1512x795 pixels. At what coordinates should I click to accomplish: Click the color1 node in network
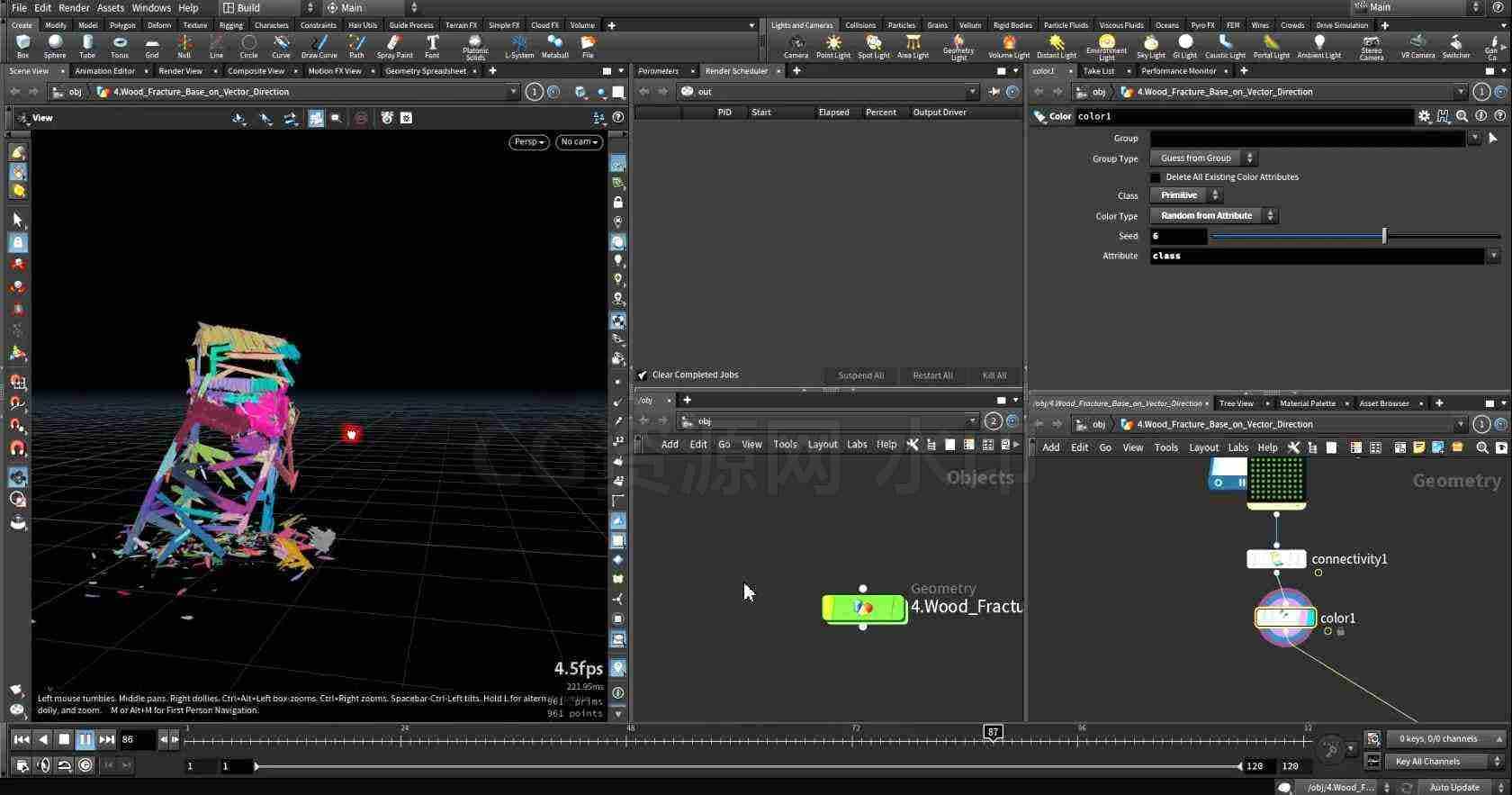1285,617
